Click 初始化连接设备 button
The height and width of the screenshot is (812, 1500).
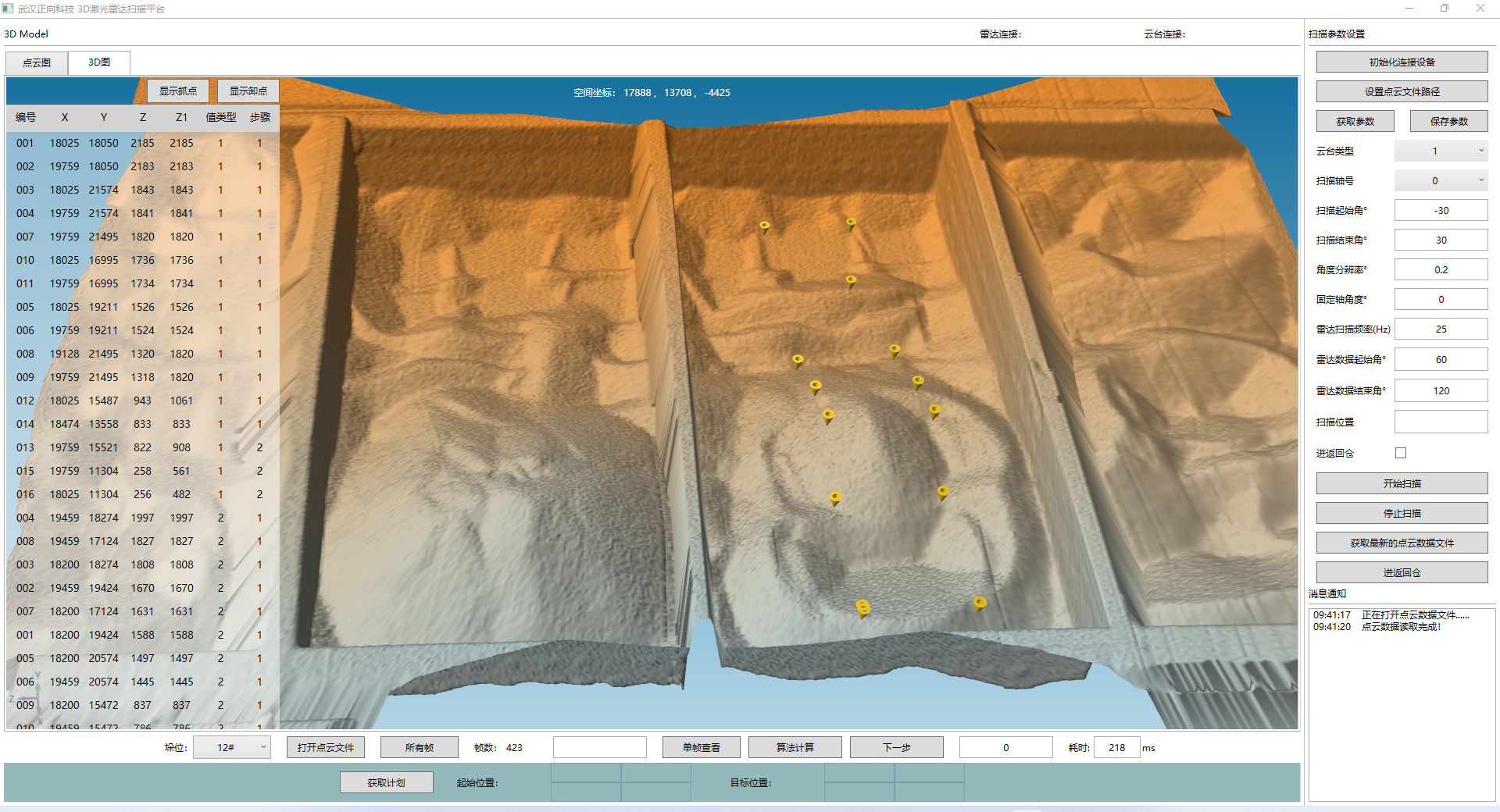tap(1402, 62)
